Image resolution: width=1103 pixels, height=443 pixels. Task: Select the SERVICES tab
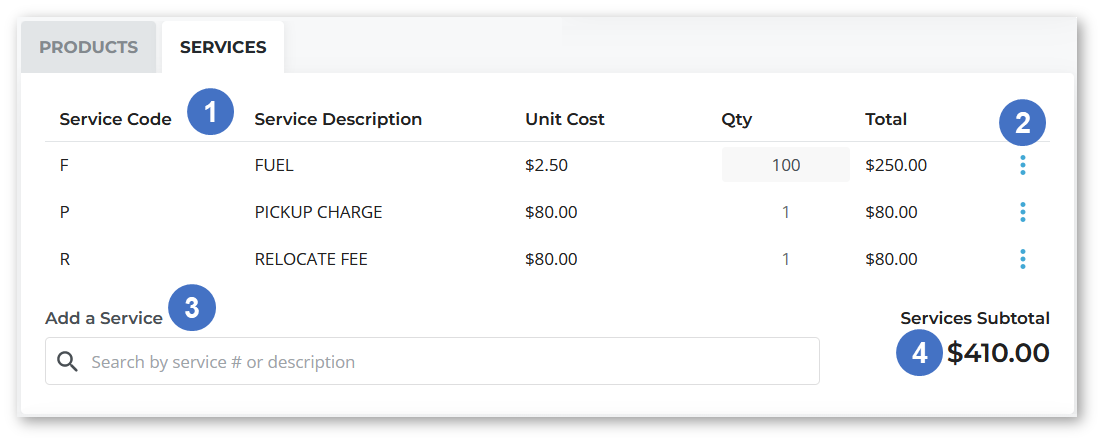(x=223, y=47)
